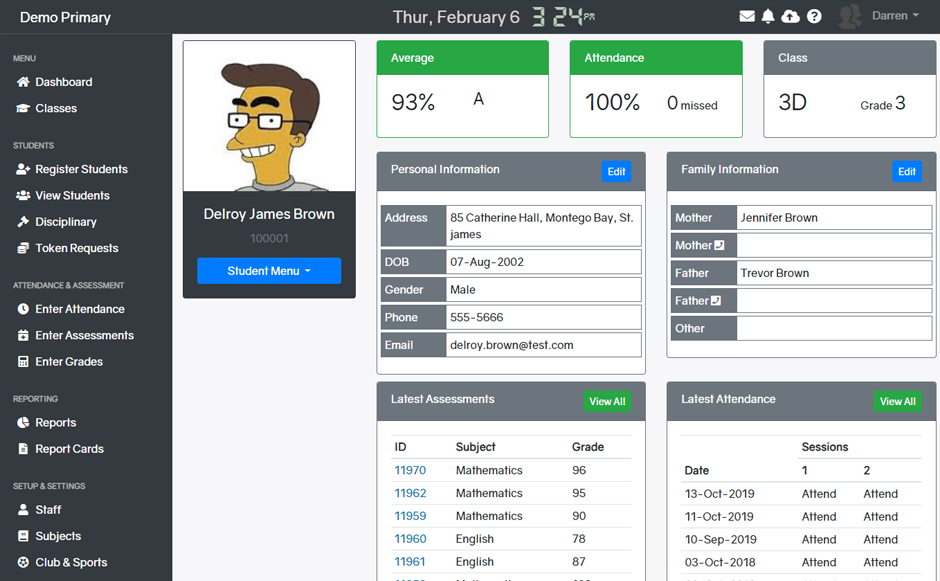Click Delroy's student profile photo
The image size is (940, 581).
(x=269, y=116)
